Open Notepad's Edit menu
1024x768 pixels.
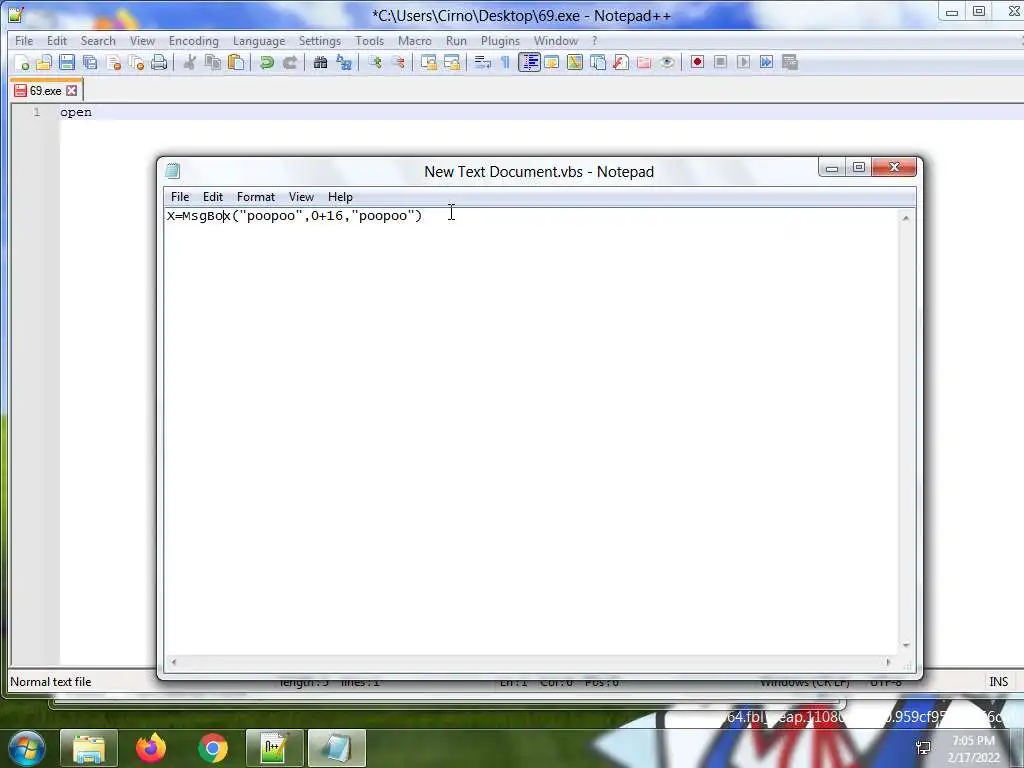tap(212, 197)
